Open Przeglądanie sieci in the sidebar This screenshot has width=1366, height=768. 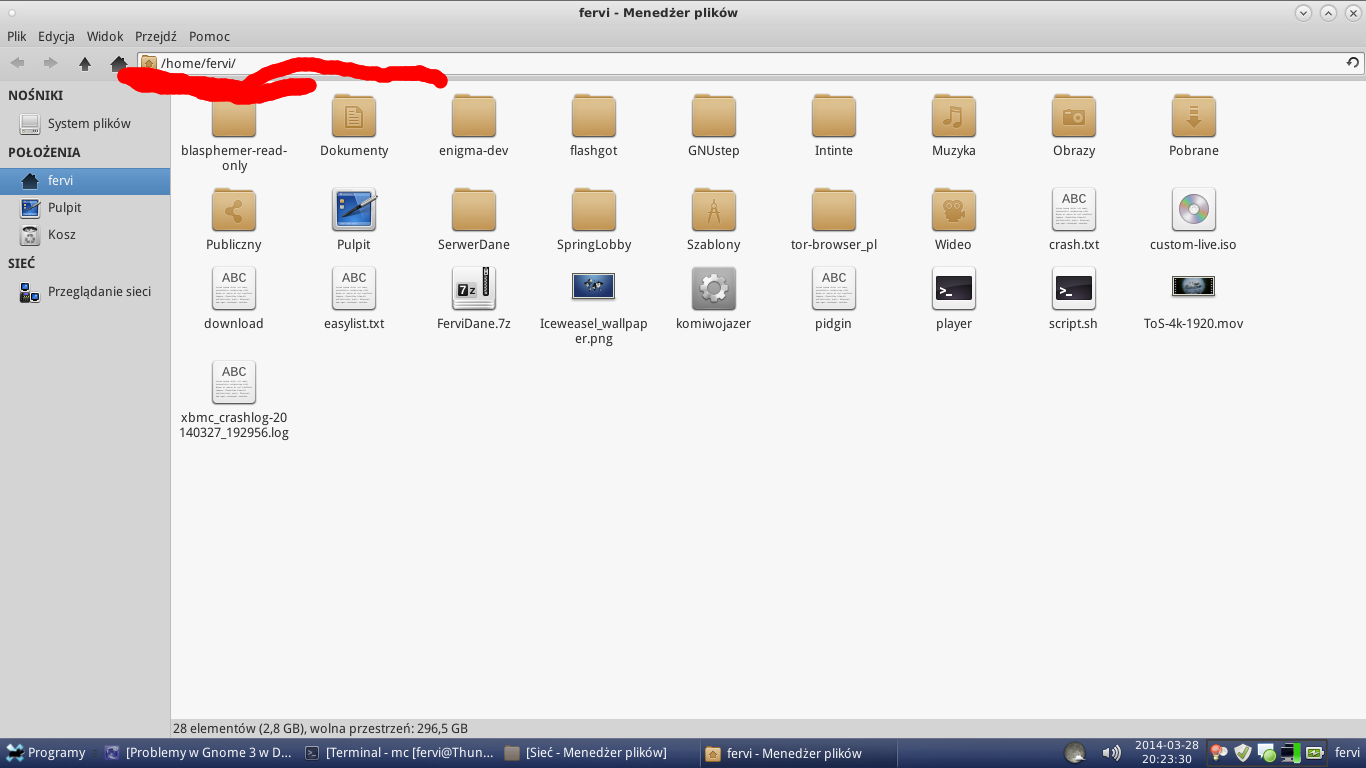point(99,292)
